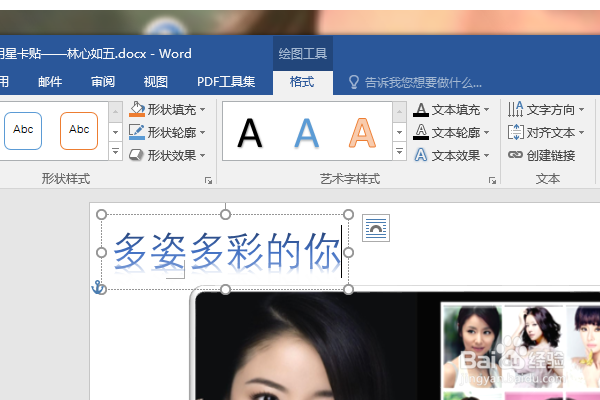Click the 形状轮廓 button label
The height and width of the screenshot is (400, 600).
pyautogui.click(x=172, y=133)
